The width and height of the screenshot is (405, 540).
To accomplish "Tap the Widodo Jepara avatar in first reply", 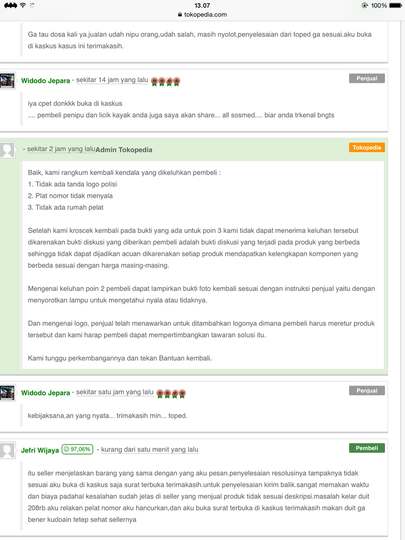I will (x=7, y=81).
